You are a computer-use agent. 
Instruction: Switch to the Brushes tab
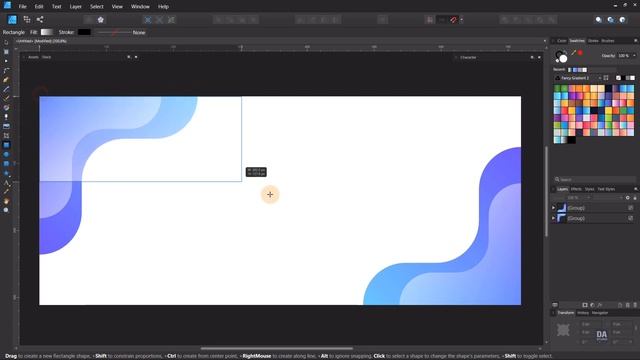[608, 40]
